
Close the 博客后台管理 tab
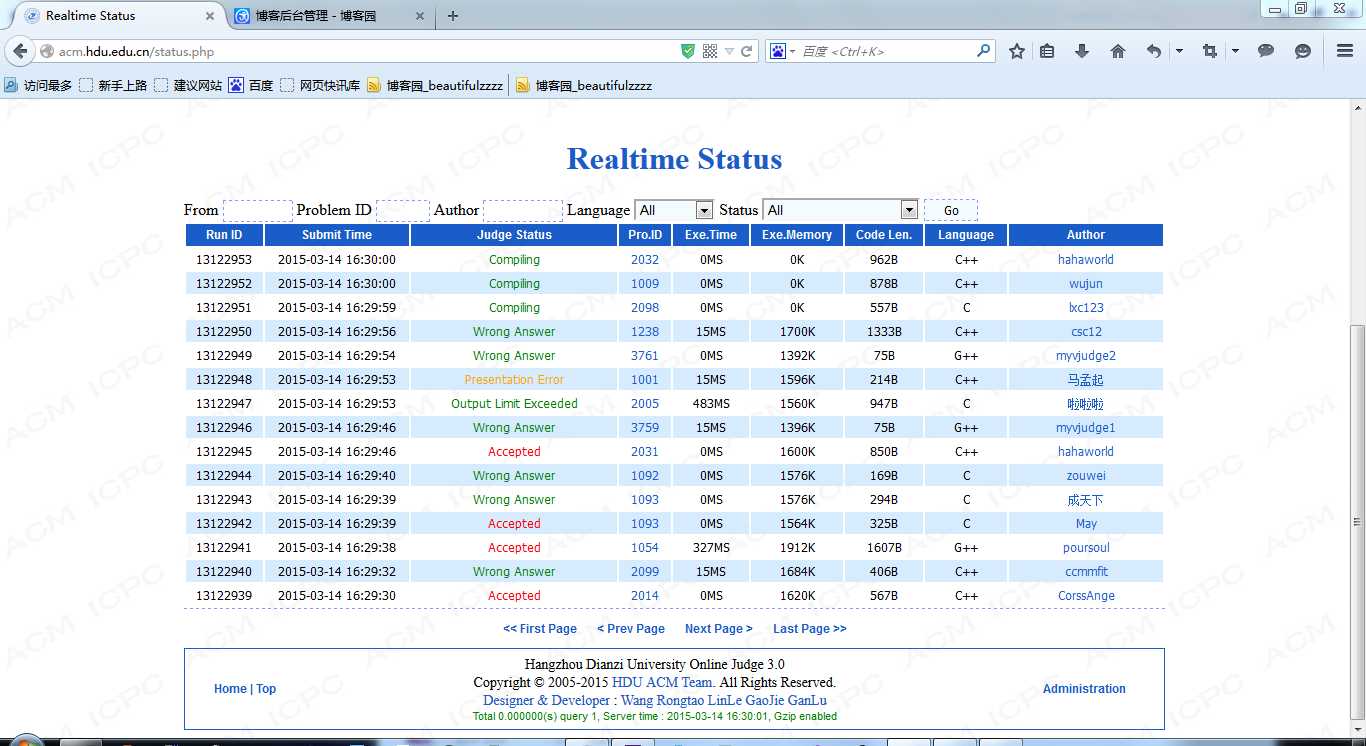point(420,16)
